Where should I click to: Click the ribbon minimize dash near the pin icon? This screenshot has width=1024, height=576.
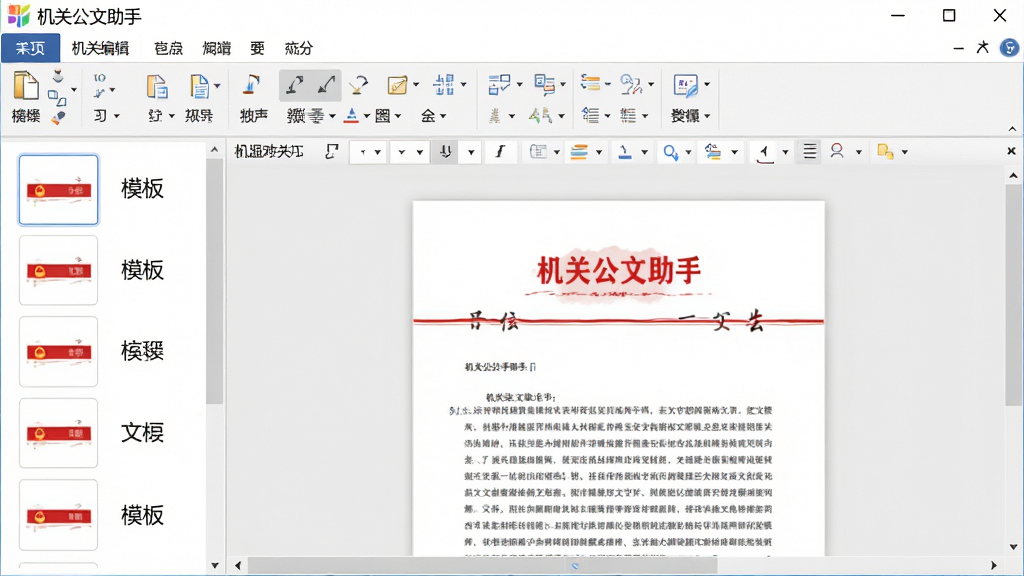point(958,48)
